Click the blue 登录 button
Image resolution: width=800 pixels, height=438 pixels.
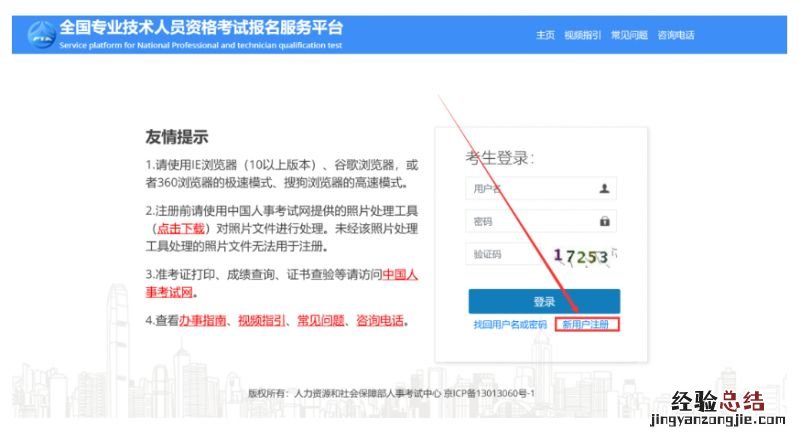544,301
